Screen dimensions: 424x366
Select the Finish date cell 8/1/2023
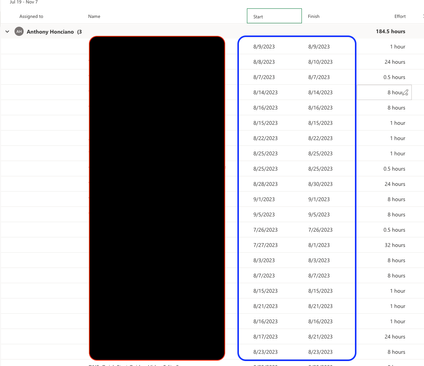pyautogui.click(x=319, y=245)
